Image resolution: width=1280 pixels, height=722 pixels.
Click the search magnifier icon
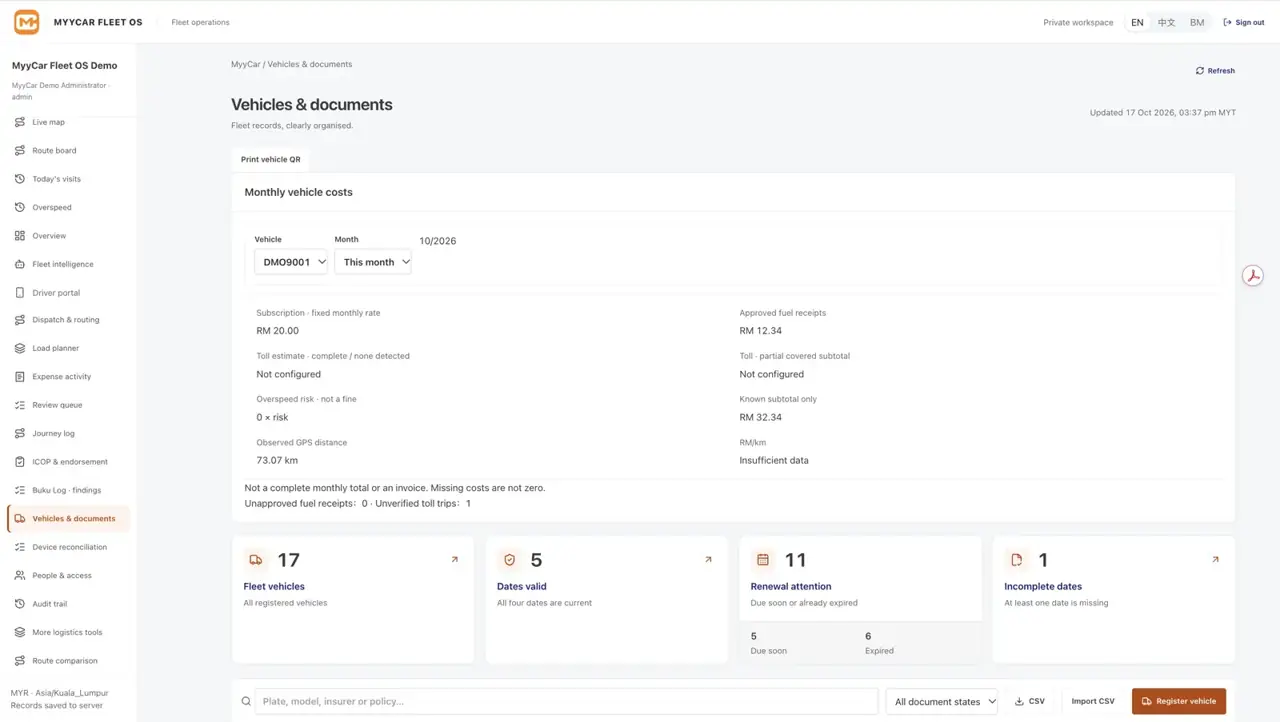pyautogui.click(x=246, y=702)
